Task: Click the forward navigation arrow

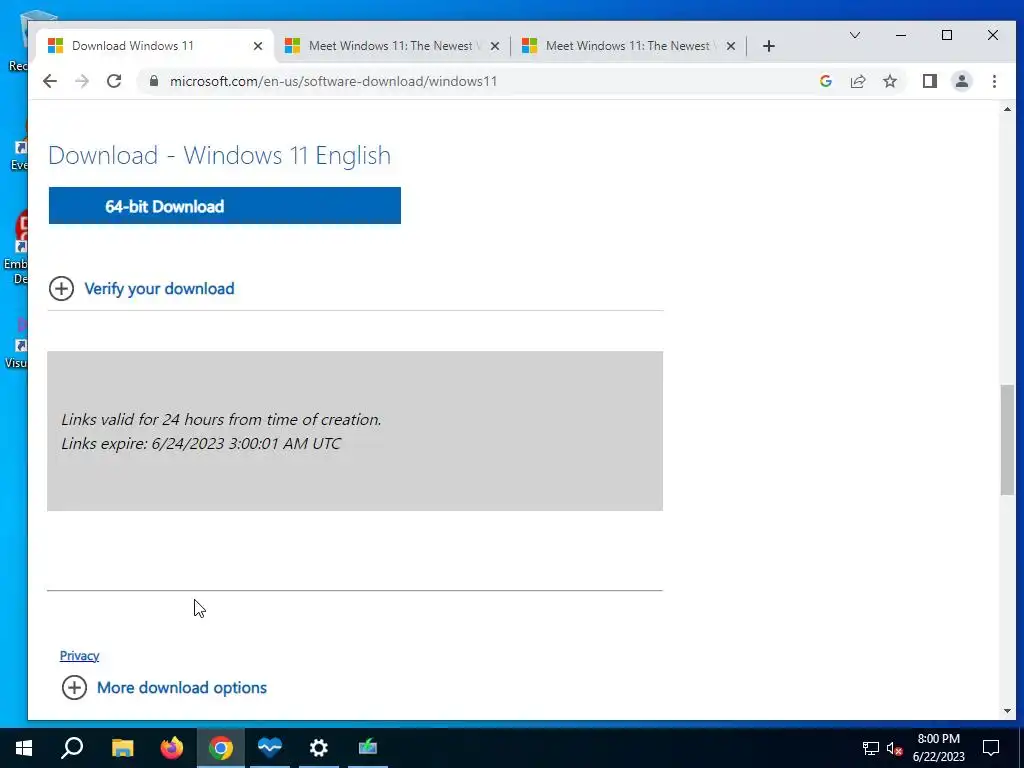Action: pyautogui.click(x=82, y=81)
